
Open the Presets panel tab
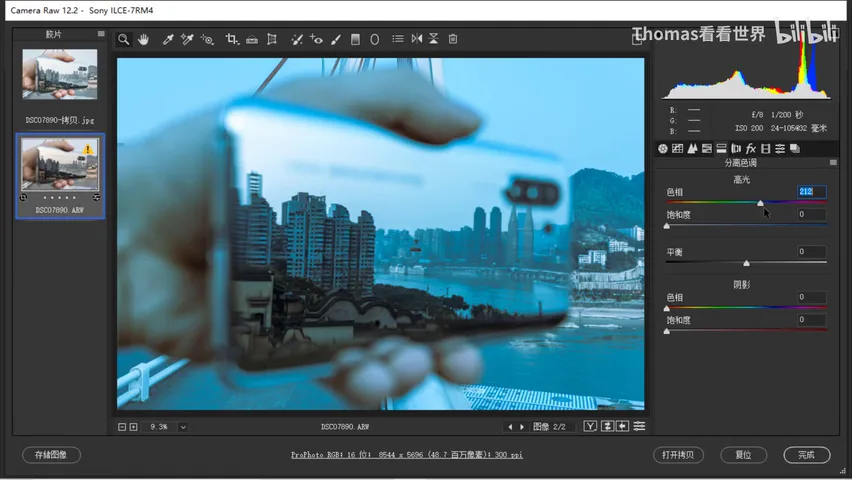pyautogui.click(x=780, y=148)
